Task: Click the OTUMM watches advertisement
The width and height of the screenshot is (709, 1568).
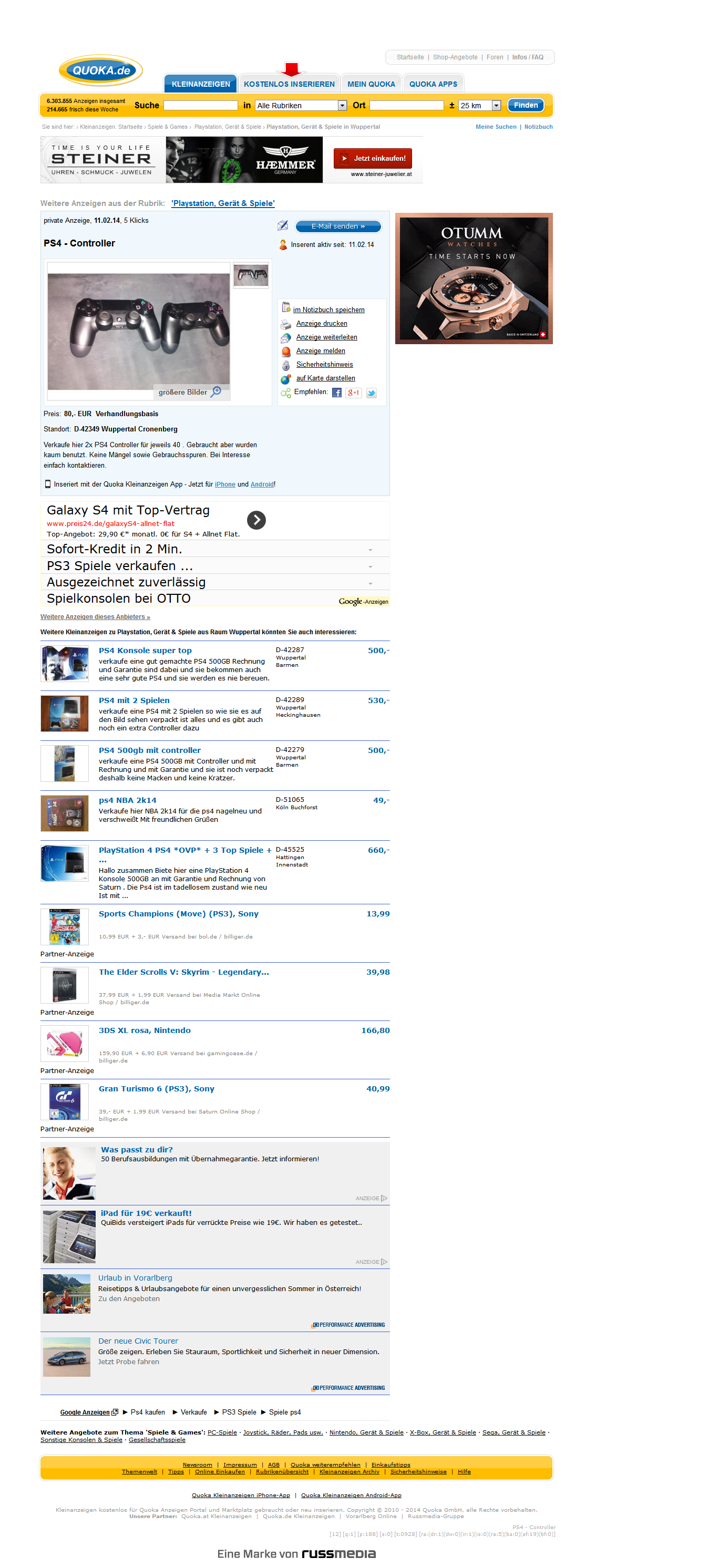Action: point(474,278)
